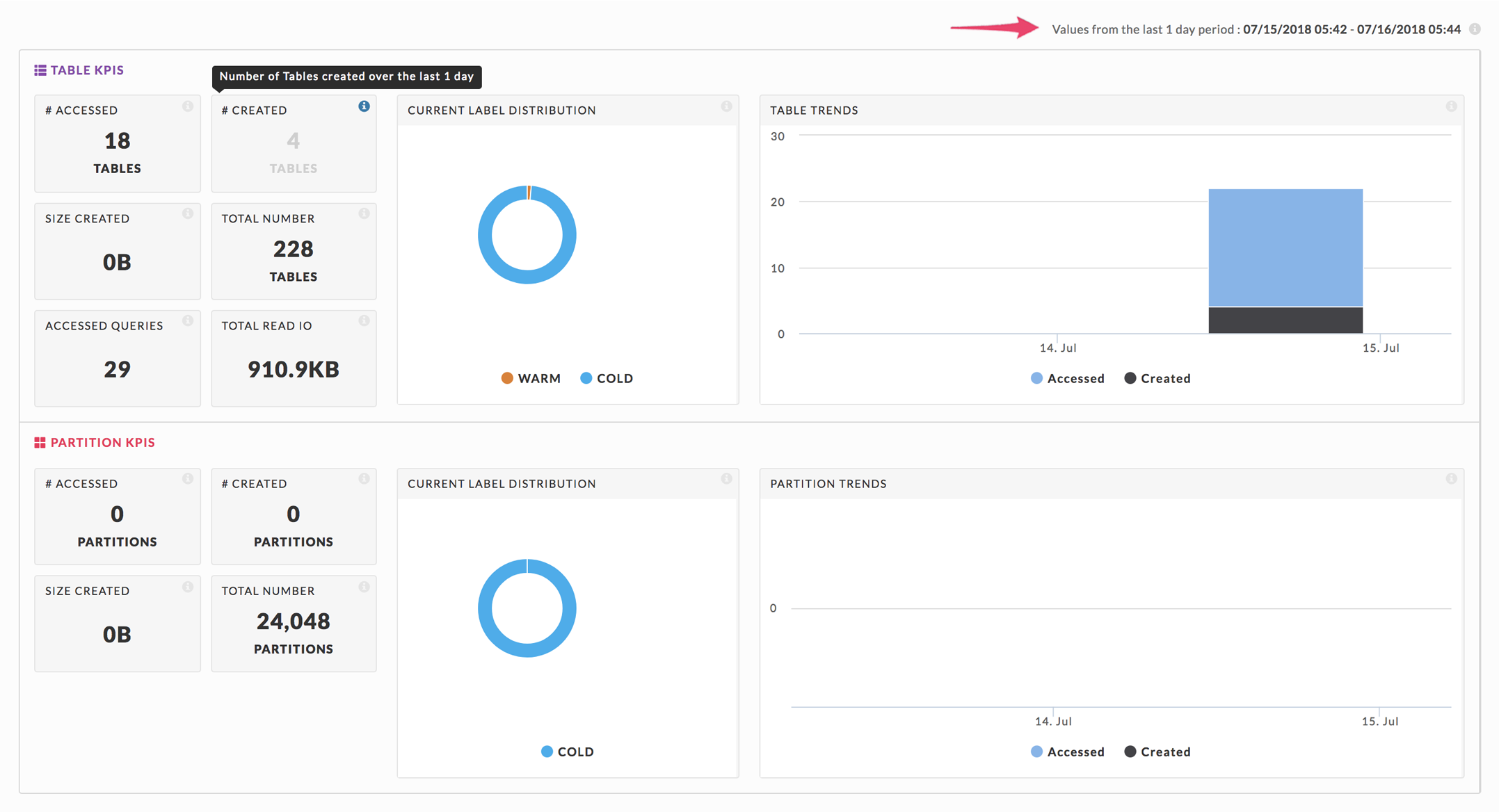Click the info icon beside the date range
This screenshot has height=812, width=1499.
pyautogui.click(x=1474, y=29)
